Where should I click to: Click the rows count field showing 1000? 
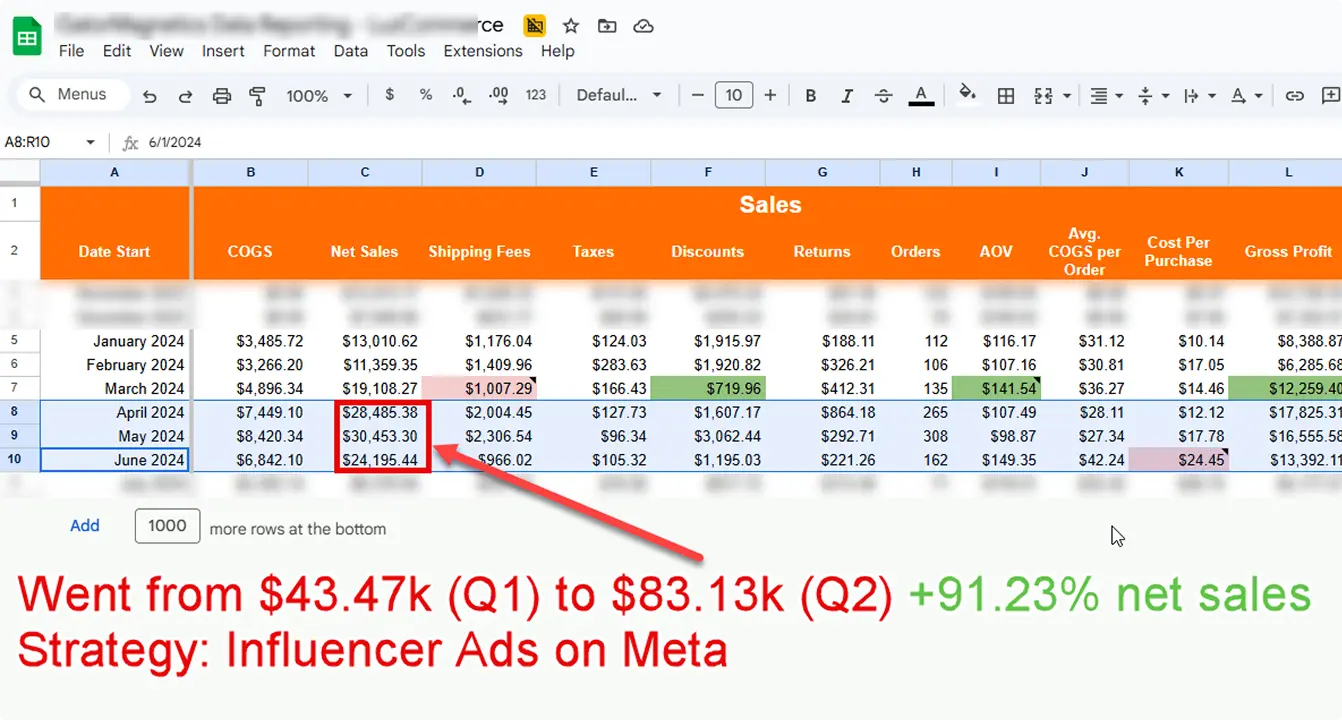pyautogui.click(x=167, y=526)
